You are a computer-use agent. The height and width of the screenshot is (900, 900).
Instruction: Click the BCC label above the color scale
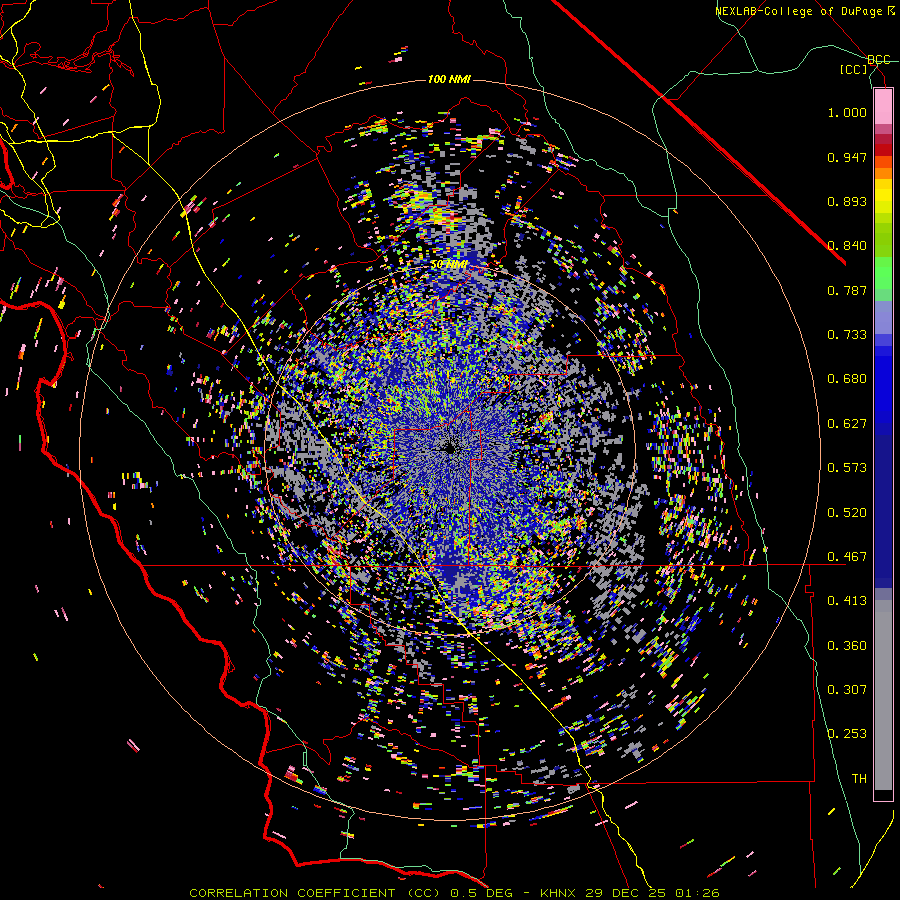tap(878, 60)
